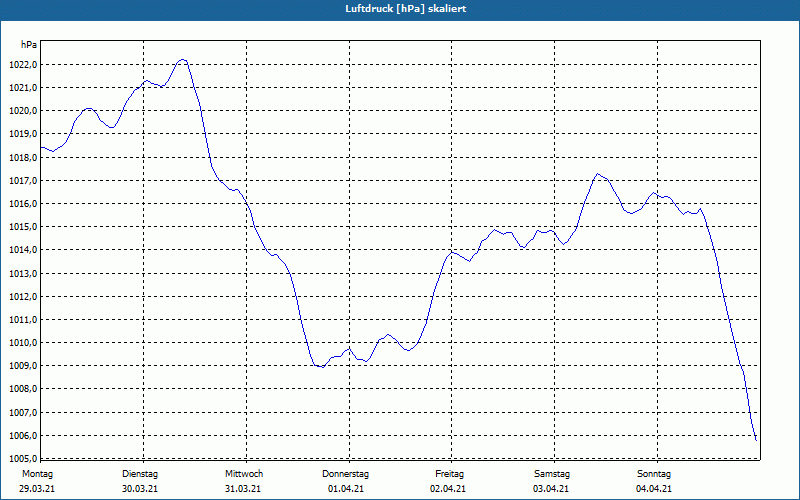Click the 1010,0 y-axis label
This screenshot has width=800, height=500.
click(x=23, y=342)
